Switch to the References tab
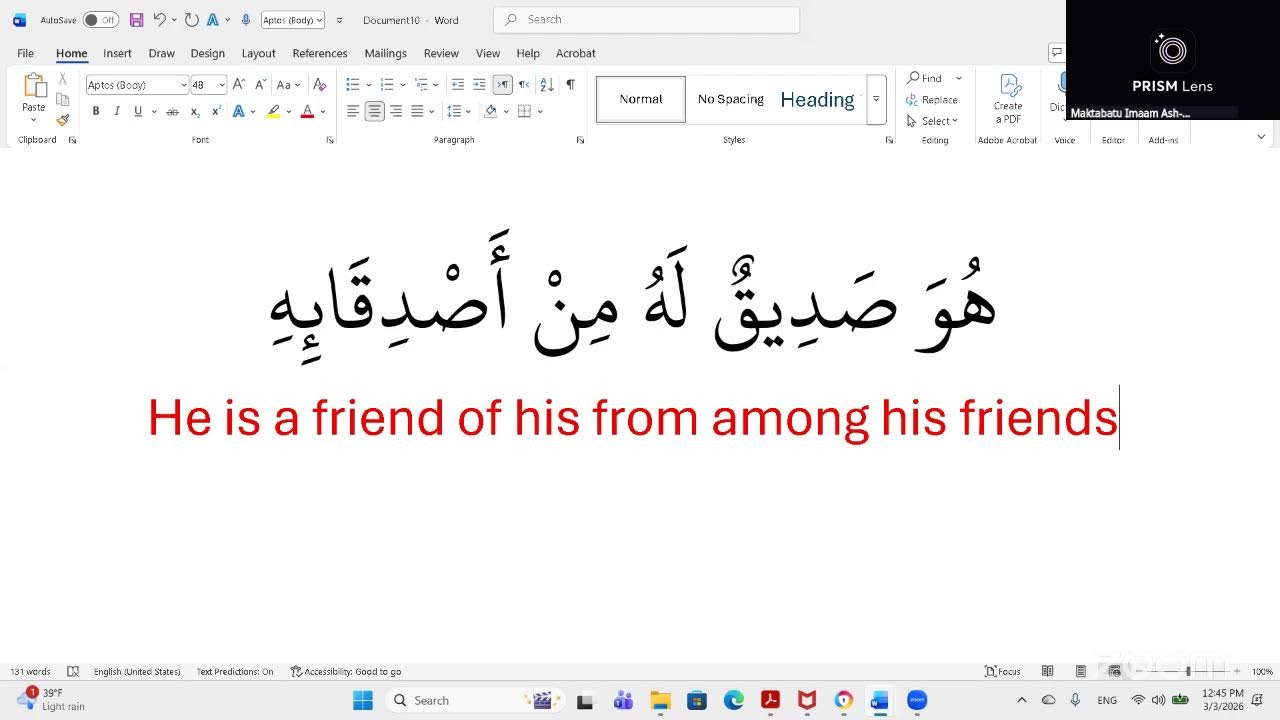 click(x=320, y=53)
